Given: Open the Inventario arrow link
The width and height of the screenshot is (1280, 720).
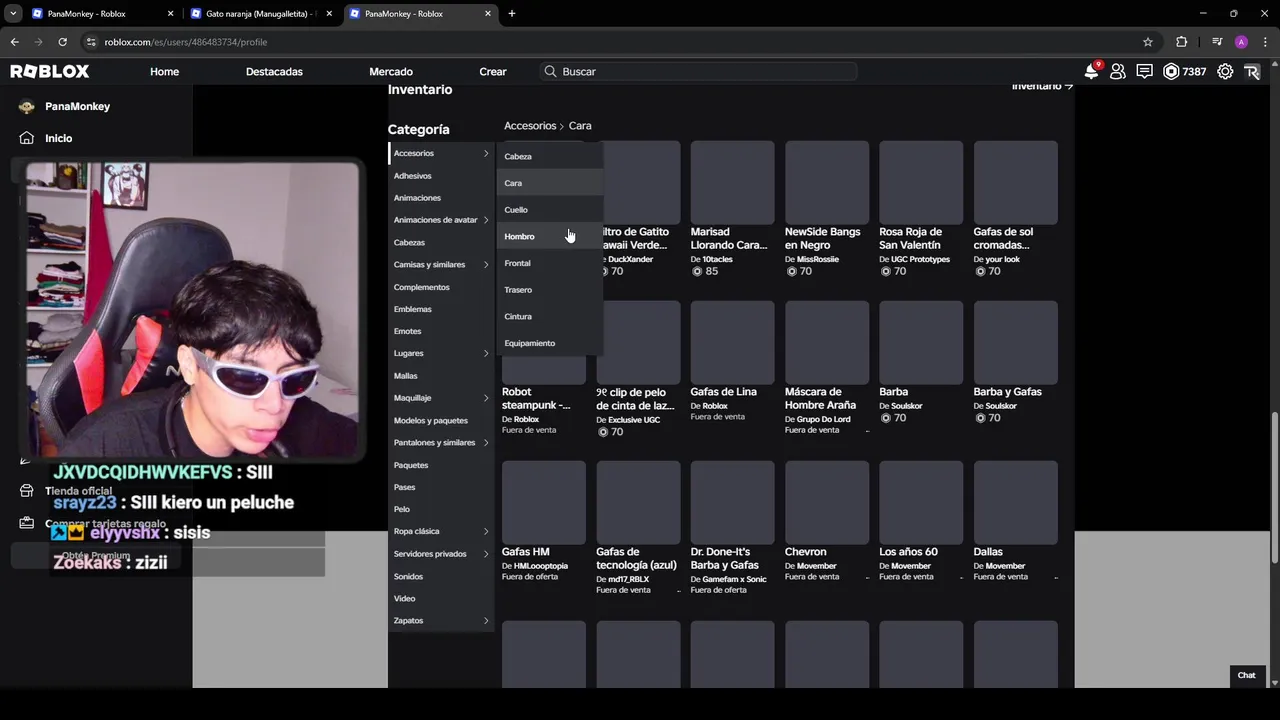Looking at the screenshot, I should tap(1042, 87).
